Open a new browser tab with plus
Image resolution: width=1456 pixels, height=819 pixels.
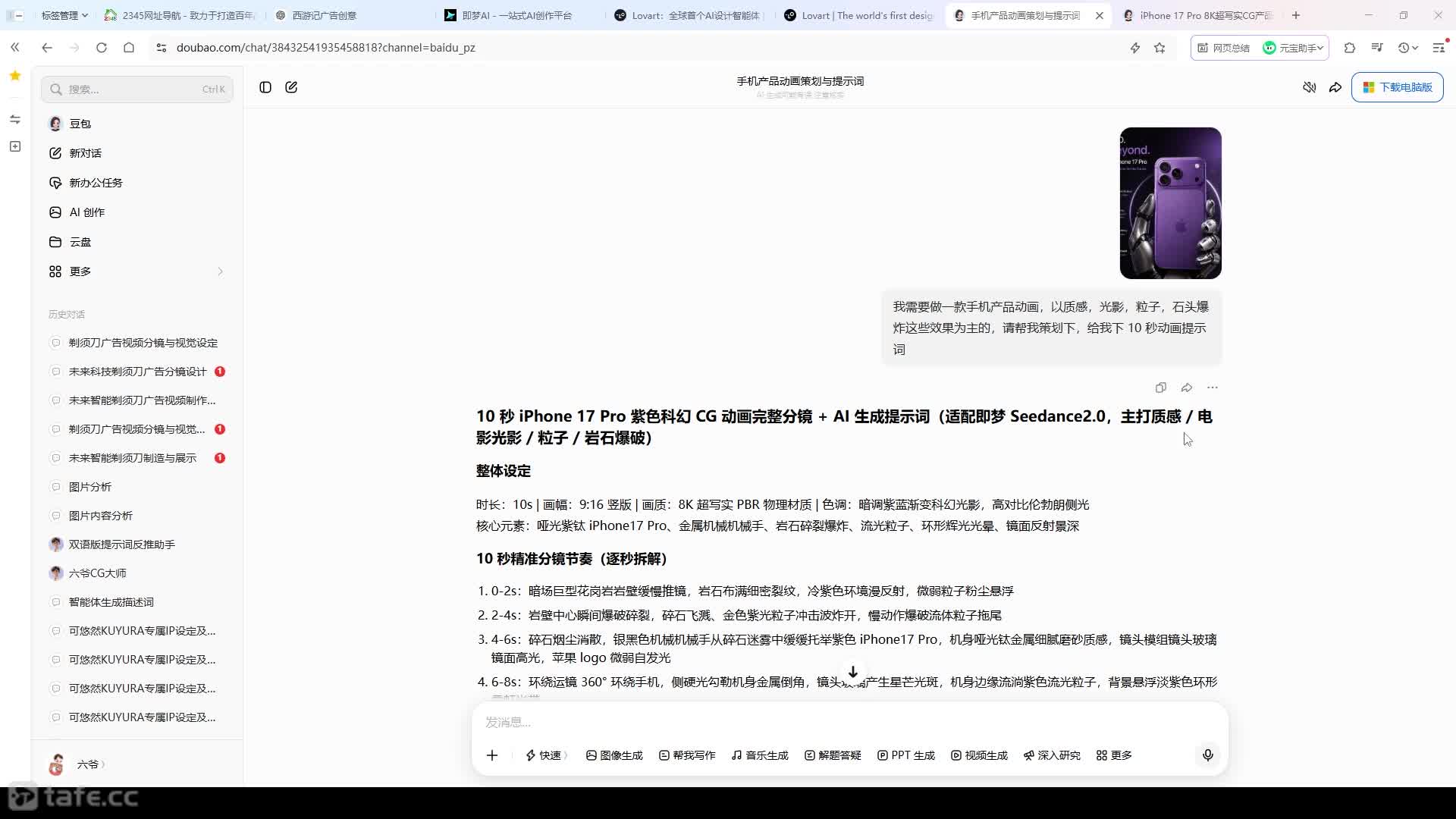tap(1296, 15)
